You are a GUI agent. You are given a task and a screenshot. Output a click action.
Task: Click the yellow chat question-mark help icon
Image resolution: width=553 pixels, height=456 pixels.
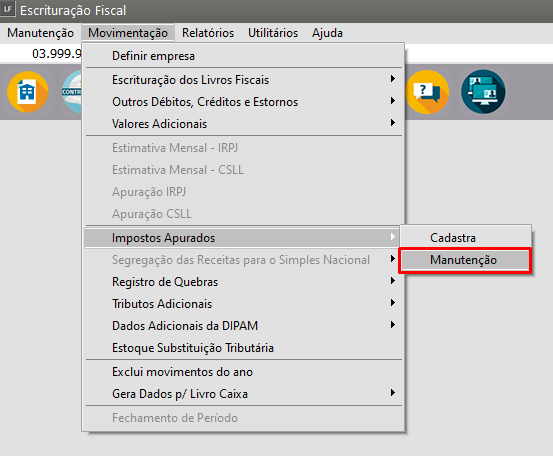(427, 92)
